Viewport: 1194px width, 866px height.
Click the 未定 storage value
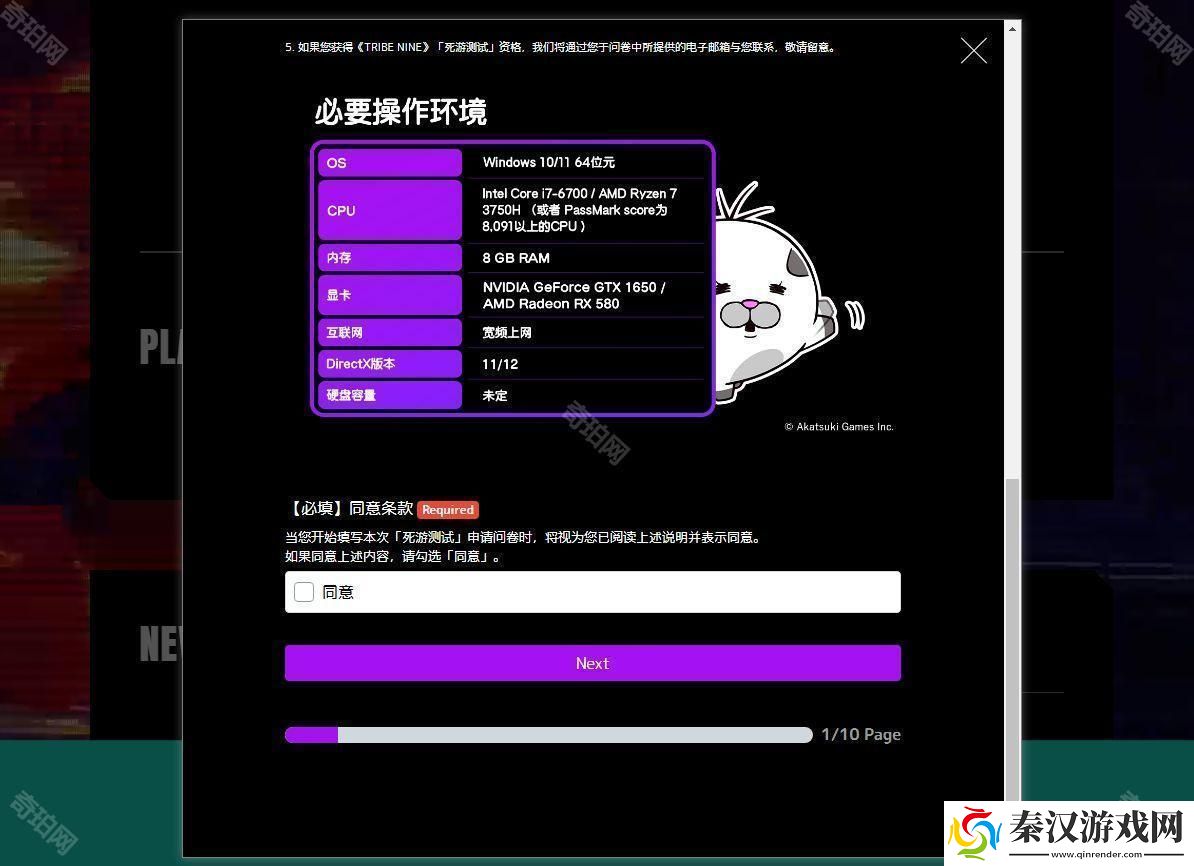tap(495, 395)
